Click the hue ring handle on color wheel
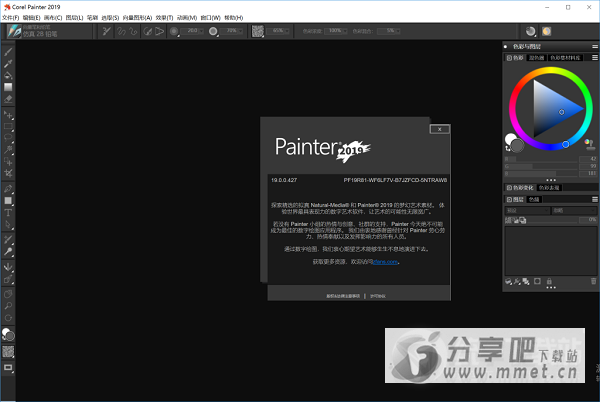This screenshot has width=600, height=402. [566, 144]
